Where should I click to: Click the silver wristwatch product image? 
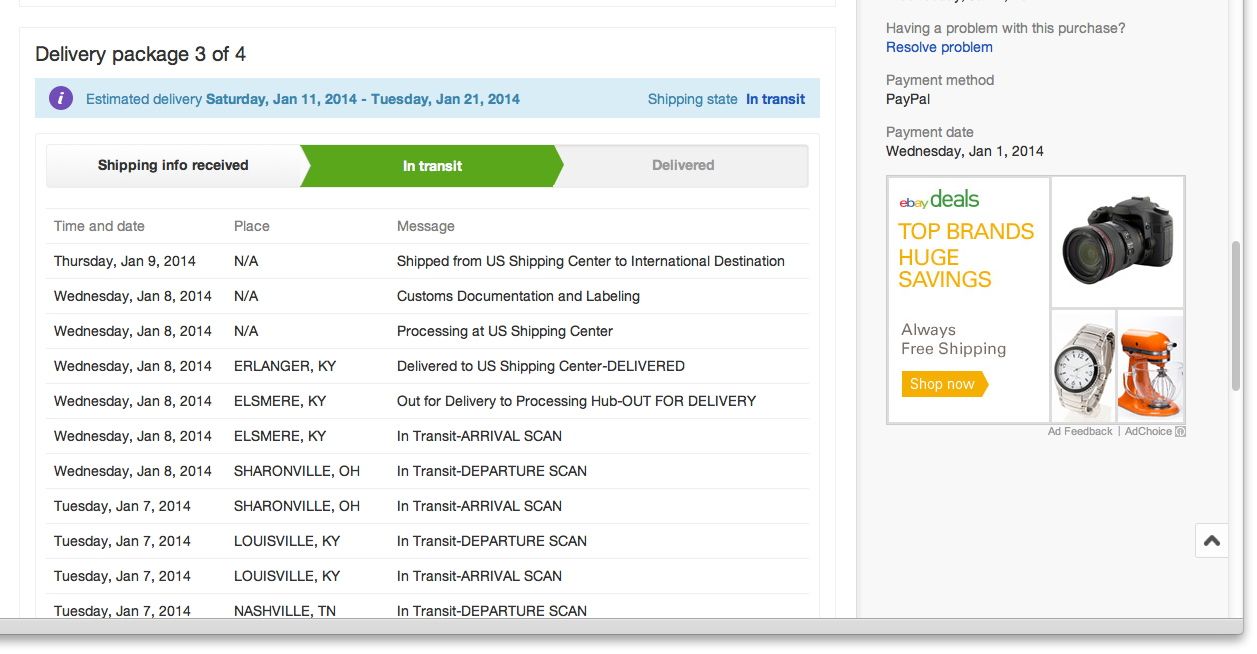pos(1083,368)
